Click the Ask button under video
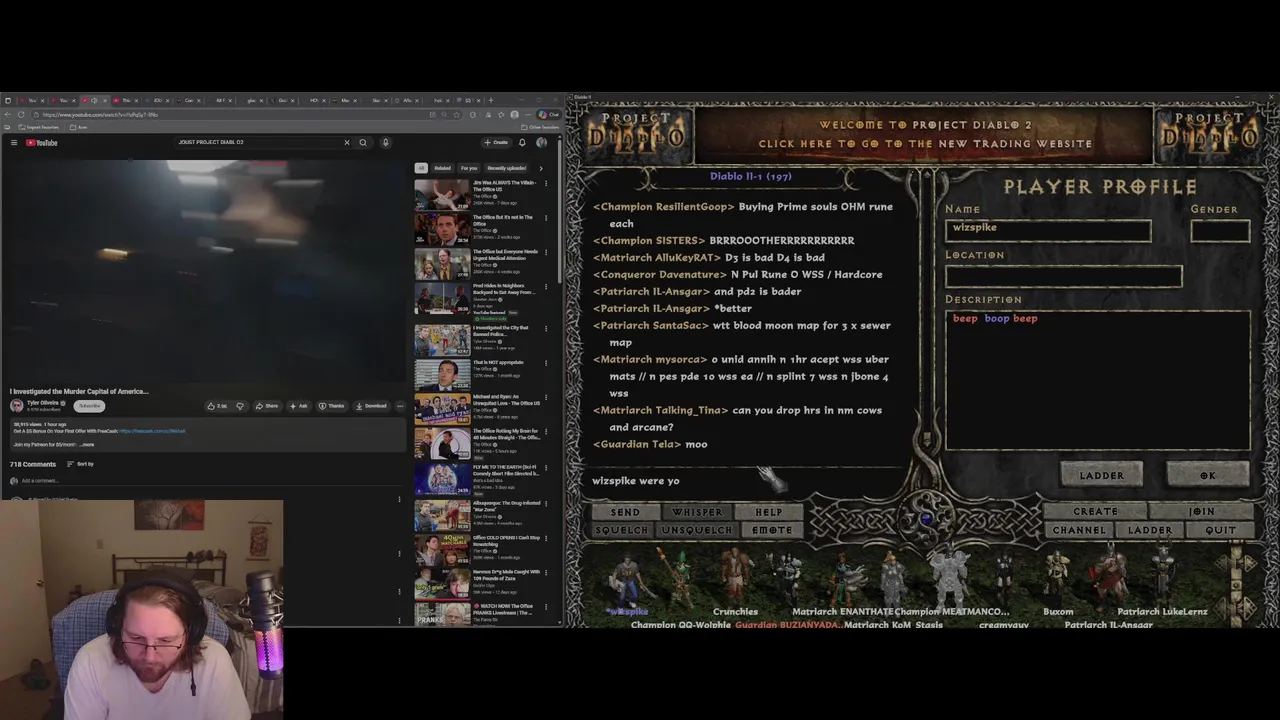This screenshot has width=1280, height=720. tap(298, 406)
